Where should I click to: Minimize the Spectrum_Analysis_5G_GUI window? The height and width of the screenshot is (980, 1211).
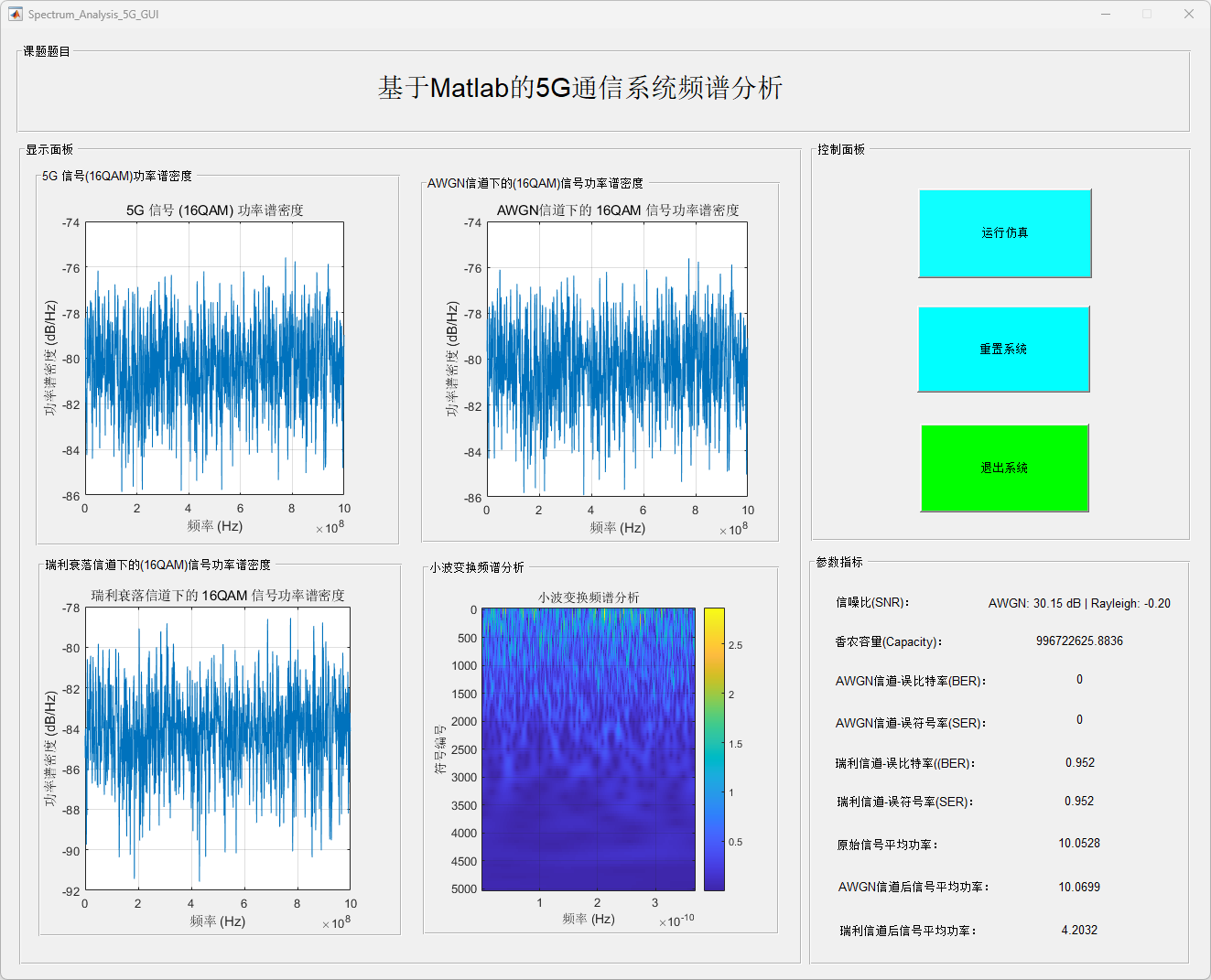pyautogui.click(x=1106, y=14)
